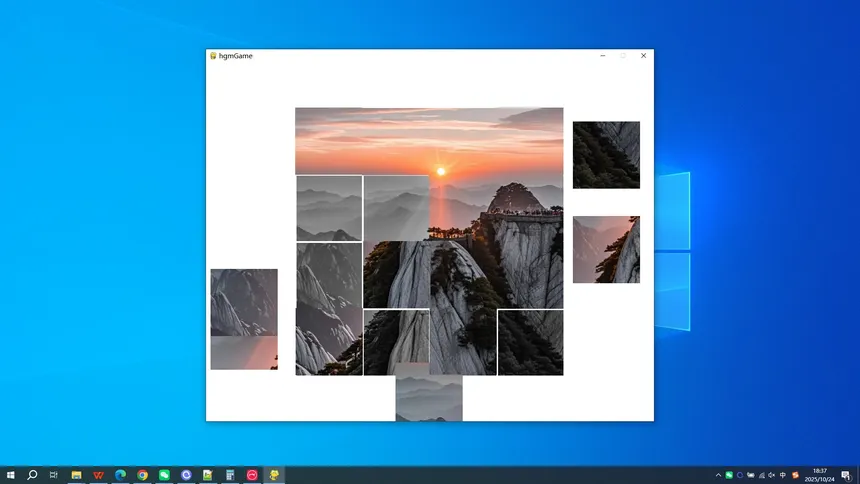
Task: Open the Windows Start menu
Action: [x=11, y=475]
